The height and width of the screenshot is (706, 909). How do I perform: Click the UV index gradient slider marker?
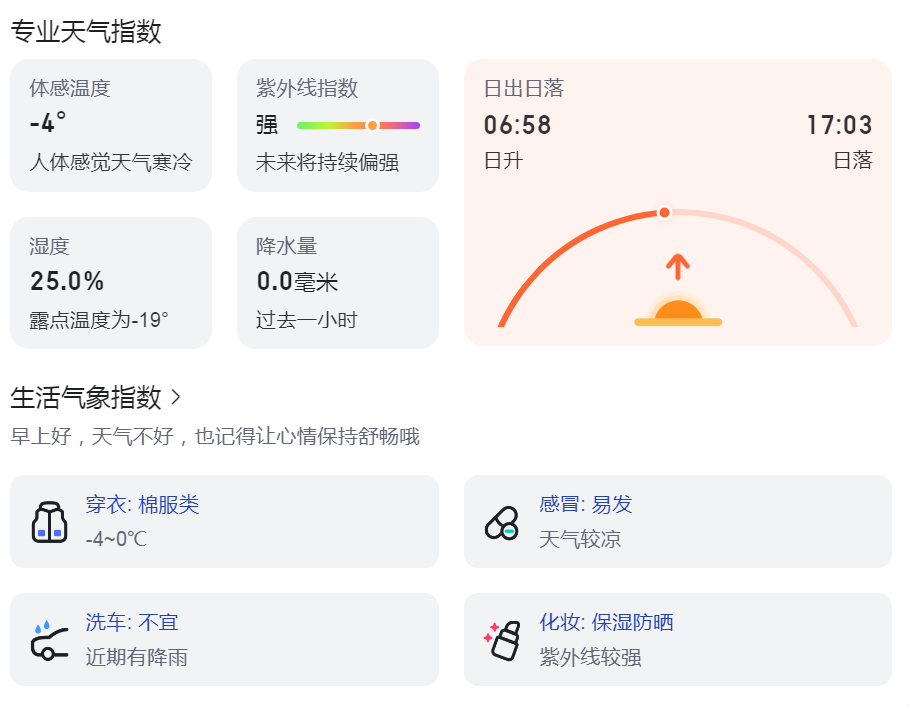click(372, 125)
